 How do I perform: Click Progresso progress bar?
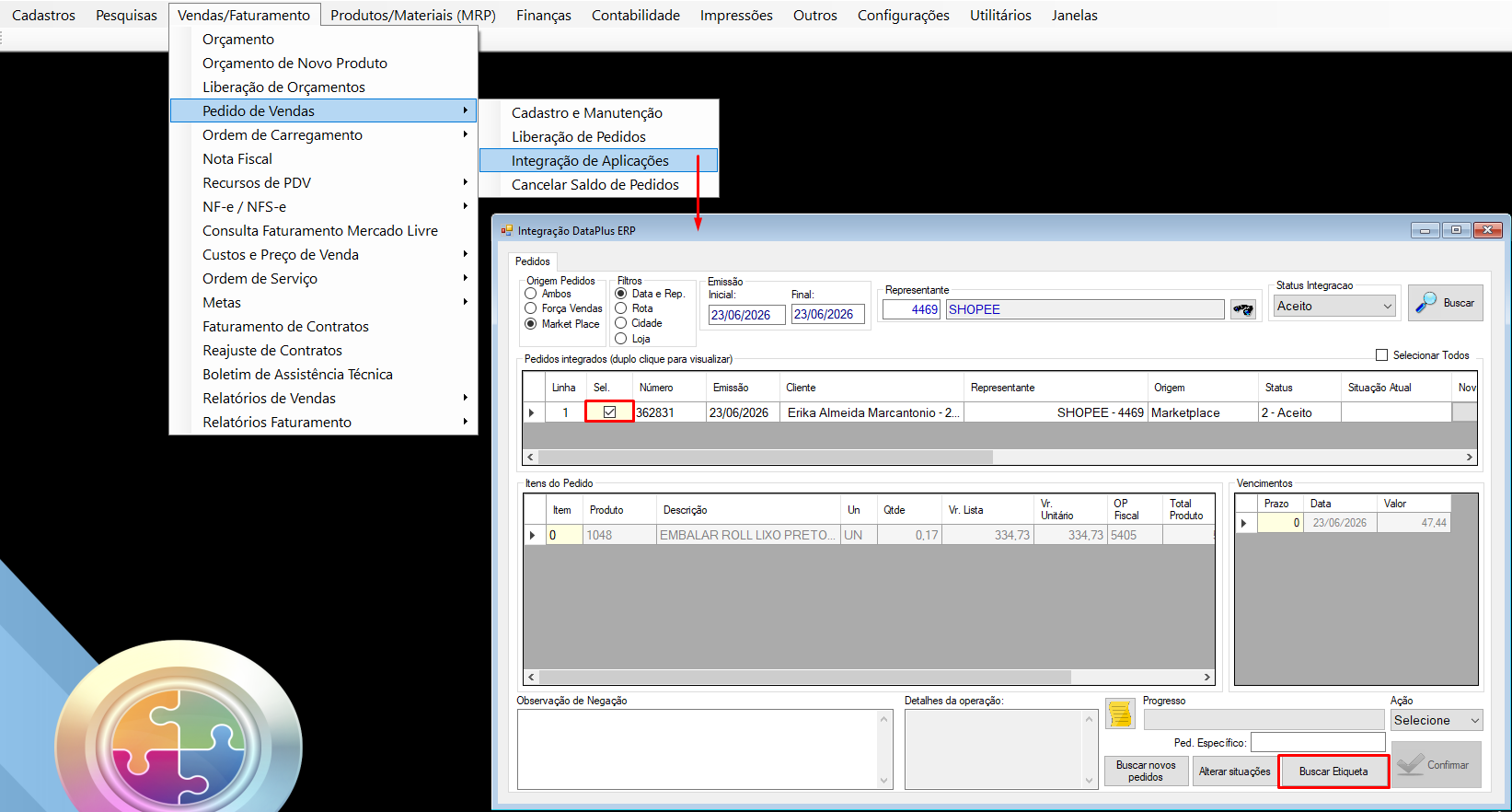pyautogui.click(x=1264, y=720)
